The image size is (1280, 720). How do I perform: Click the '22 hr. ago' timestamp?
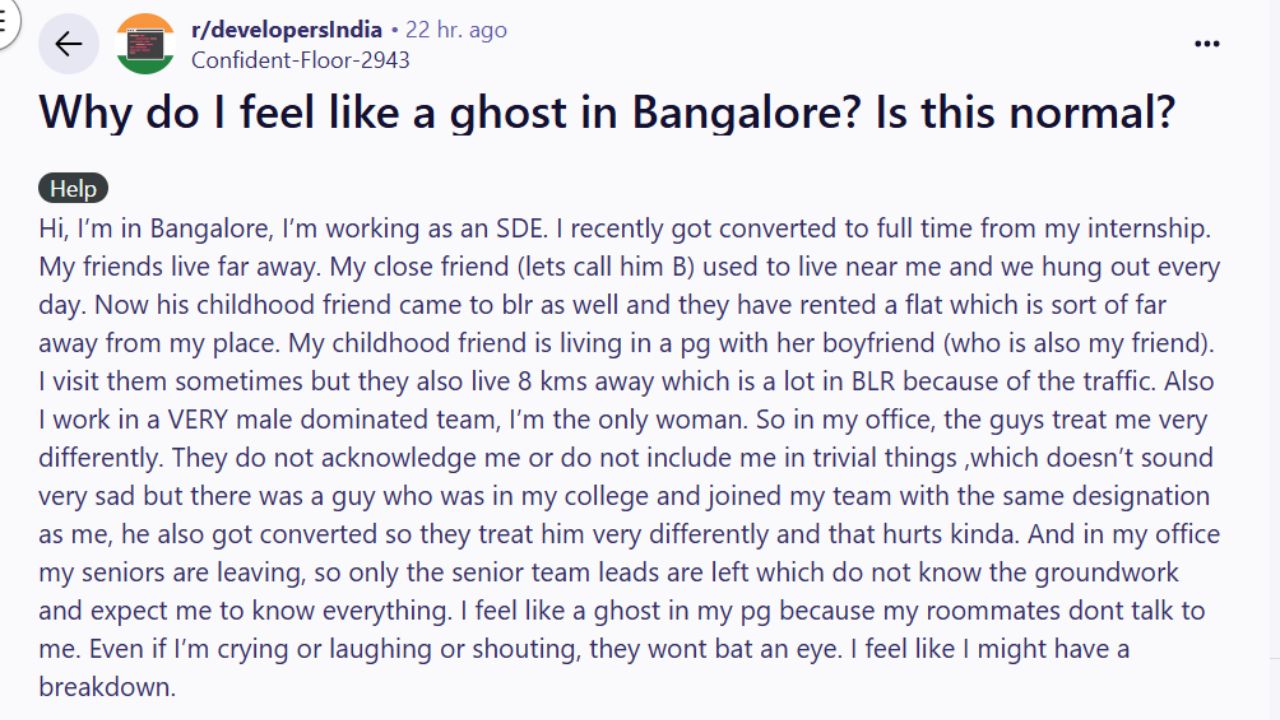[x=455, y=29]
